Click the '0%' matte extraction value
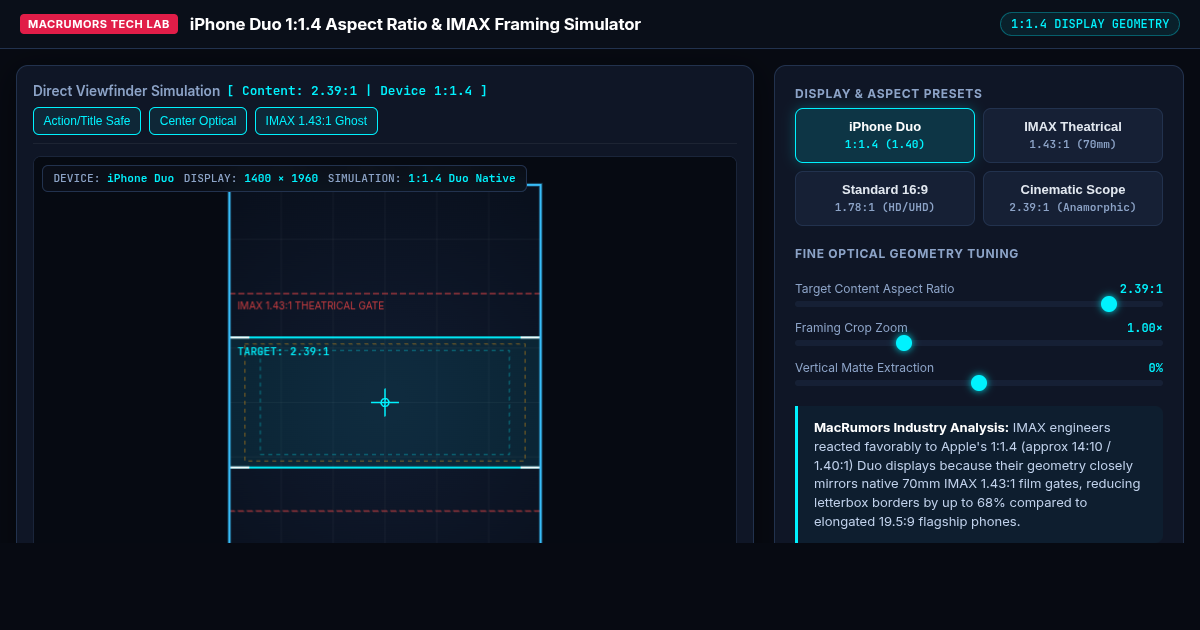 (x=1155, y=368)
